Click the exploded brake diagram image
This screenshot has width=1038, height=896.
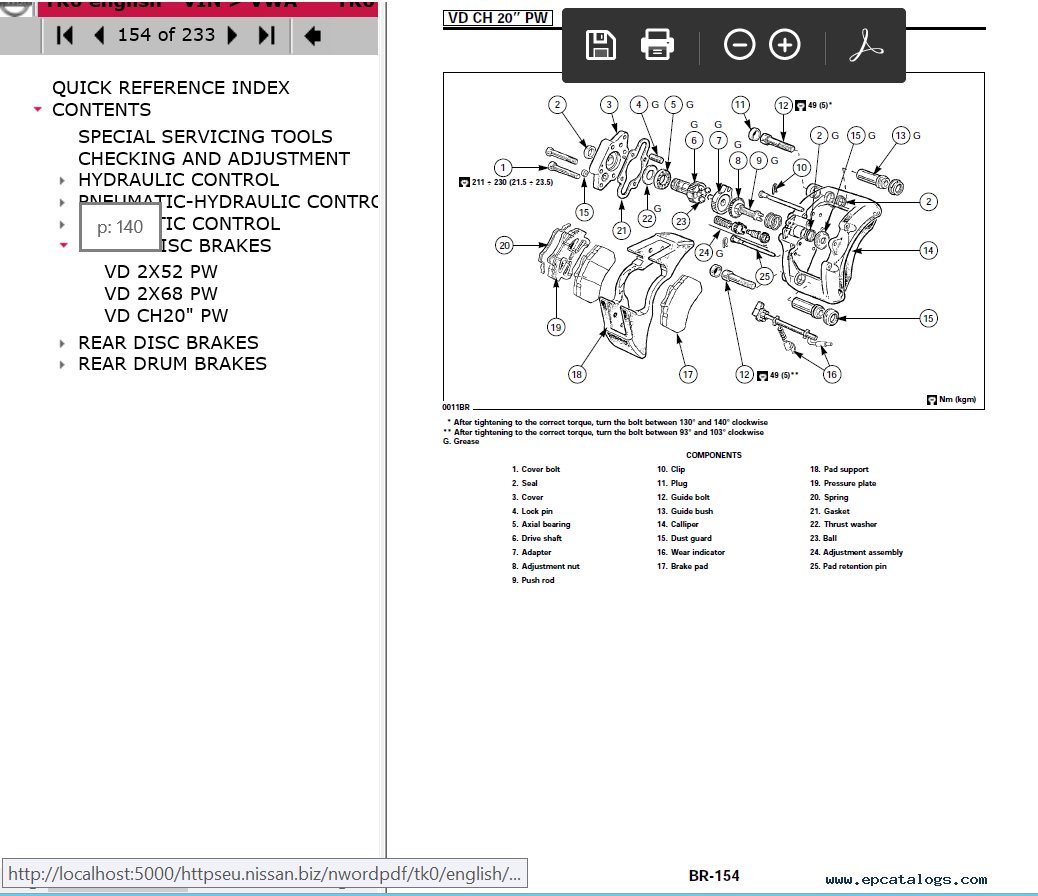(x=714, y=241)
